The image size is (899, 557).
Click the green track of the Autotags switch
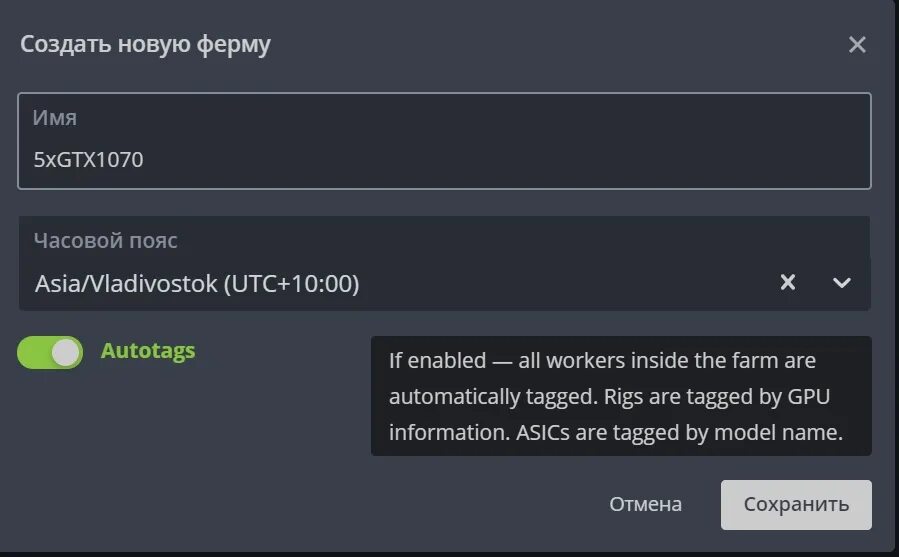click(x=33, y=352)
